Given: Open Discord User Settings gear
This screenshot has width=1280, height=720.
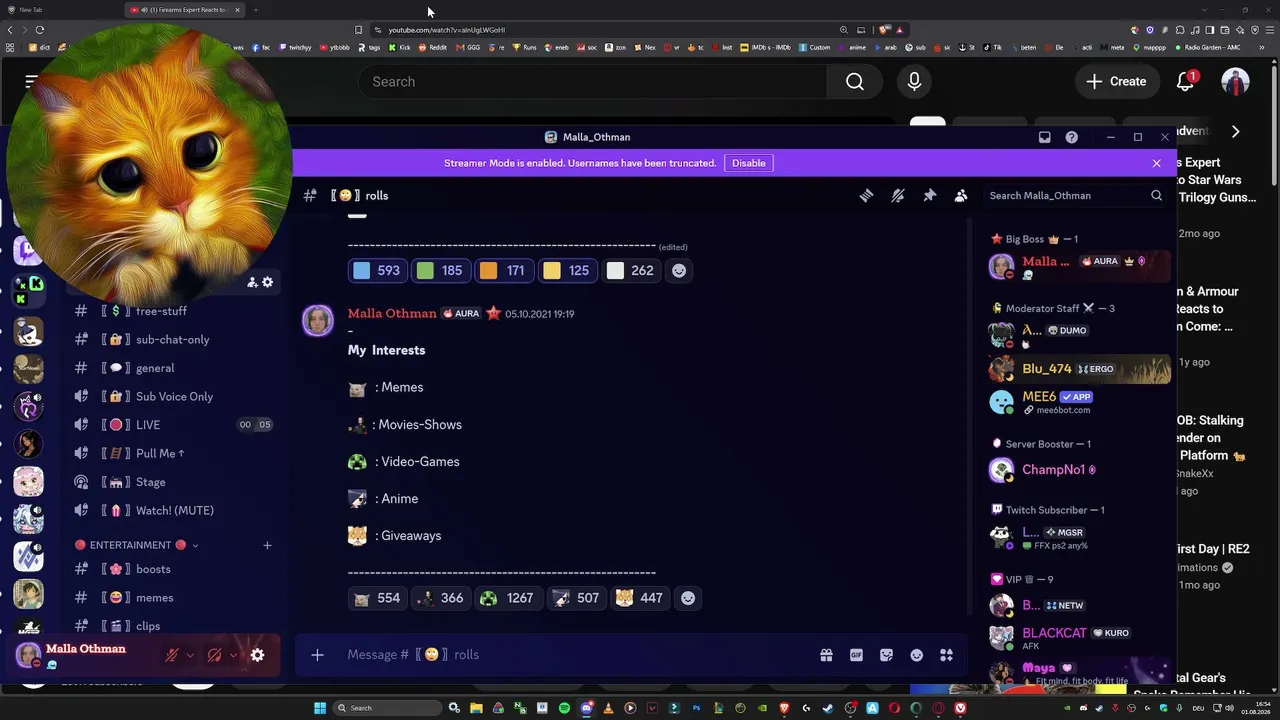Looking at the screenshot, I should [257, 656].
